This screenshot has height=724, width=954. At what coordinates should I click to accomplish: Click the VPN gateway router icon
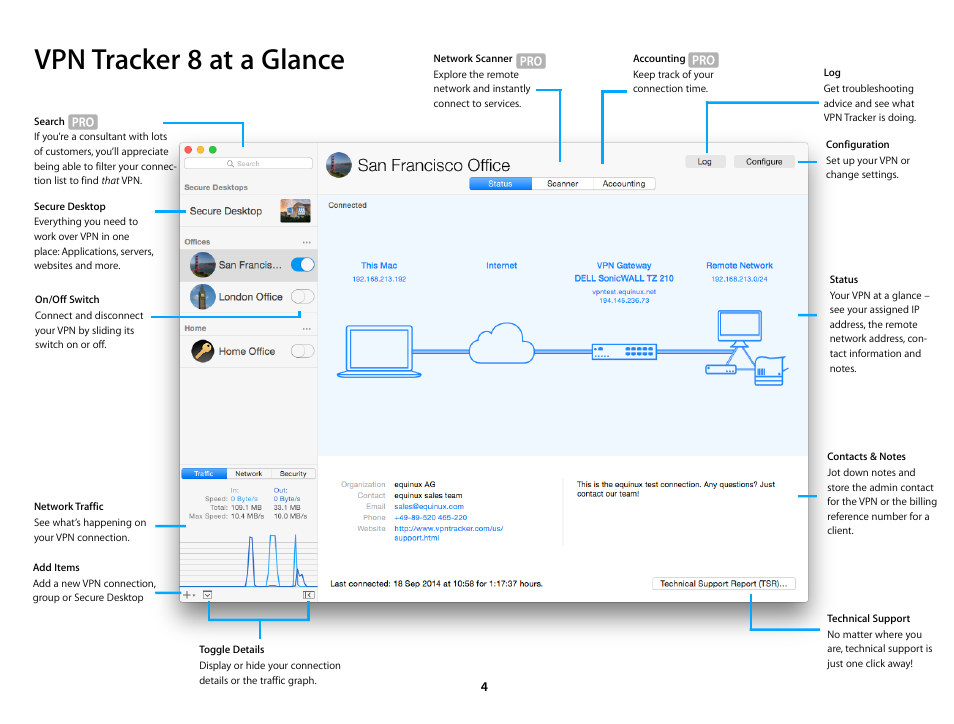[624, 352]
